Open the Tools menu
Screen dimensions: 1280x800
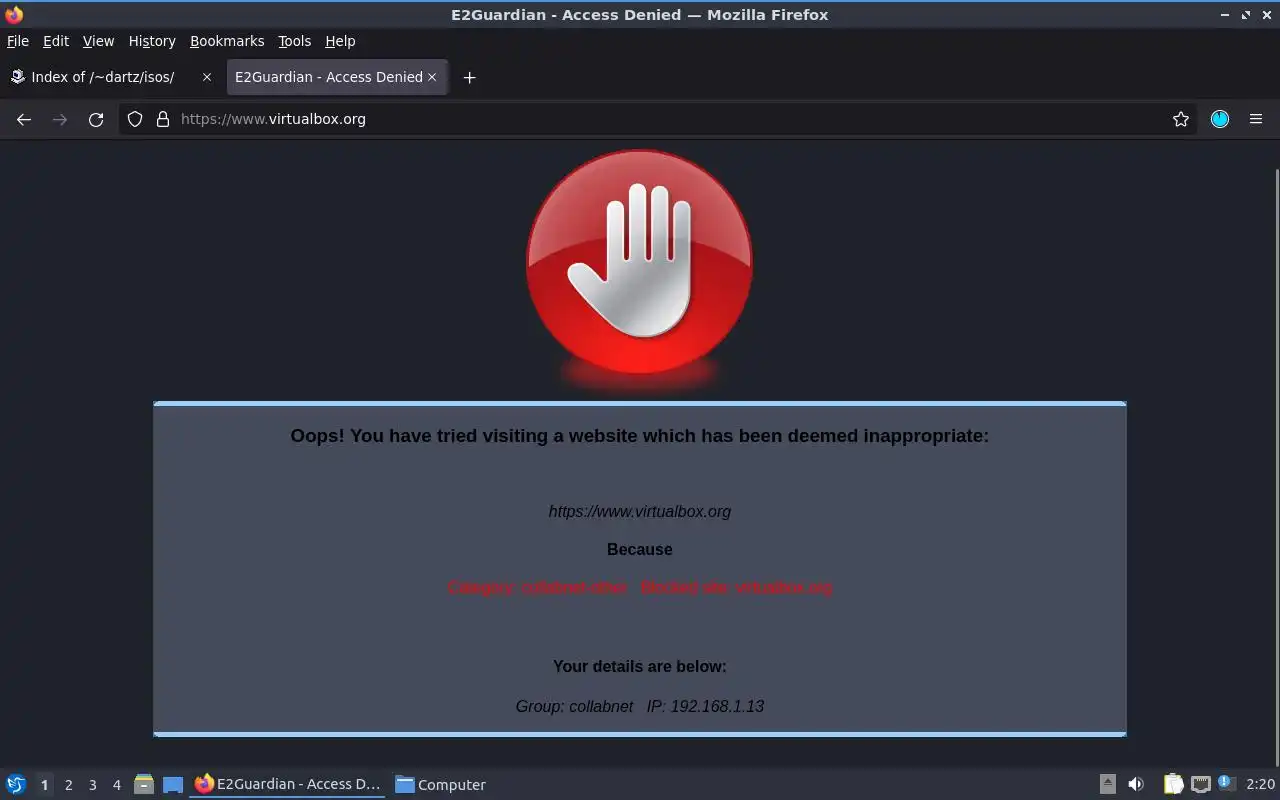point(295,41)
